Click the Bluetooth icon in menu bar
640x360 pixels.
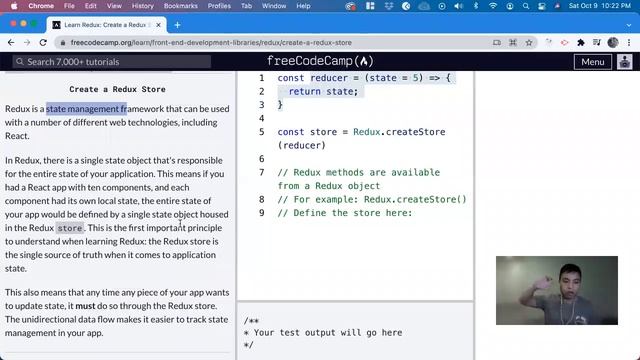click(x=476, y=6)
